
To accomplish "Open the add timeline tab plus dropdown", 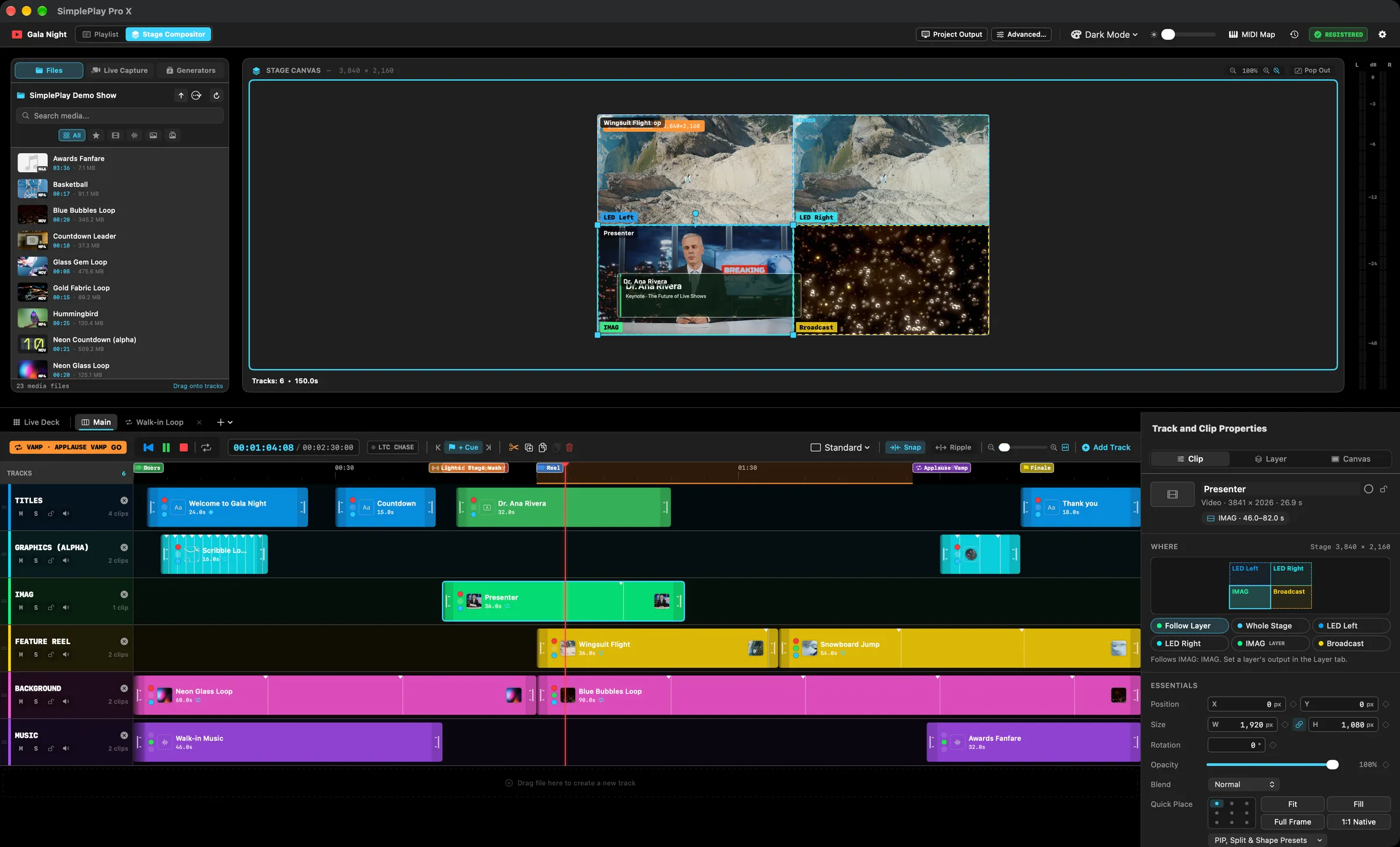I will pos(225,422).
